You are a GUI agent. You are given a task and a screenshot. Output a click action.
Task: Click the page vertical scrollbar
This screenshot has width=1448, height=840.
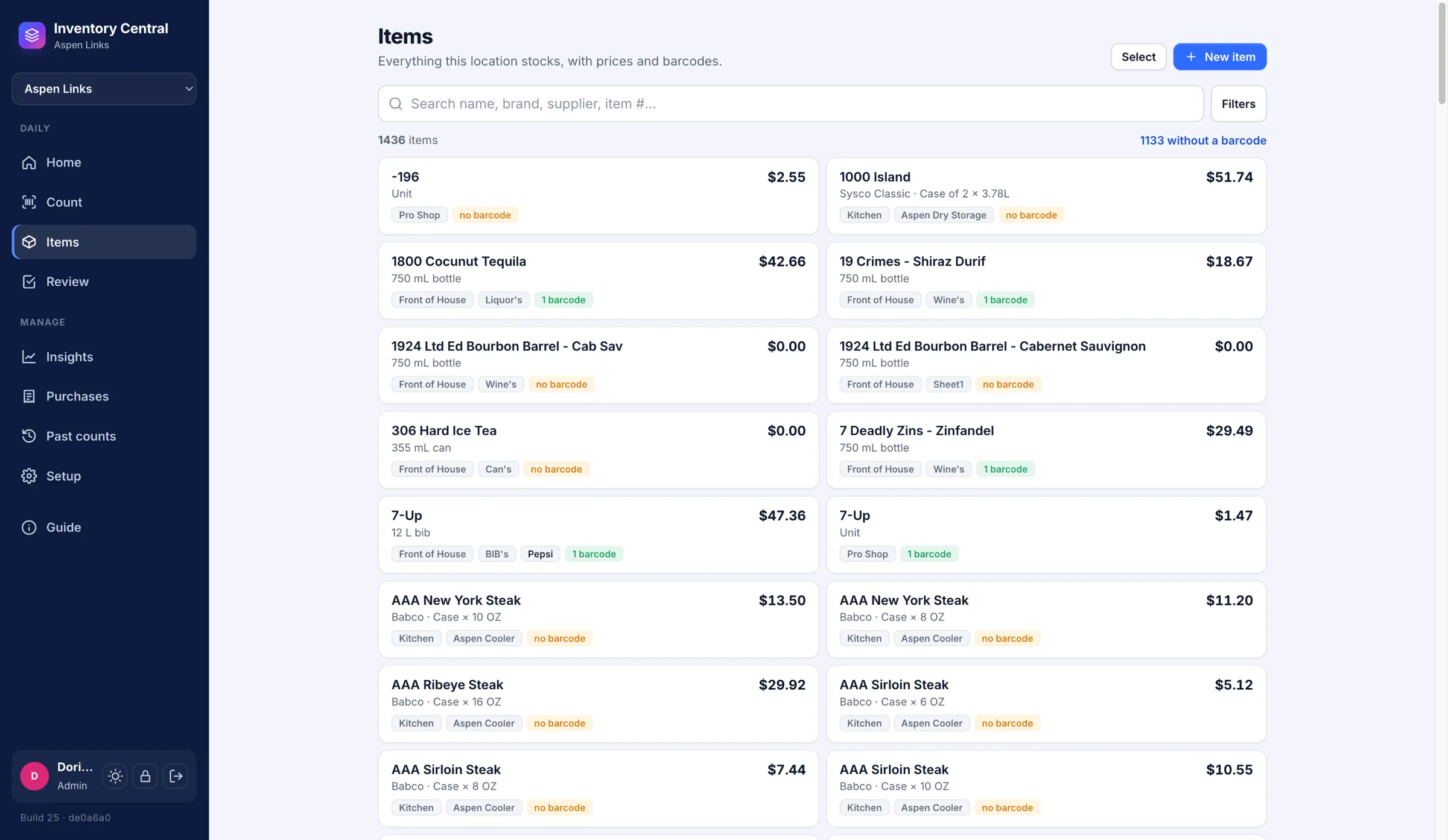(1442, 54)
